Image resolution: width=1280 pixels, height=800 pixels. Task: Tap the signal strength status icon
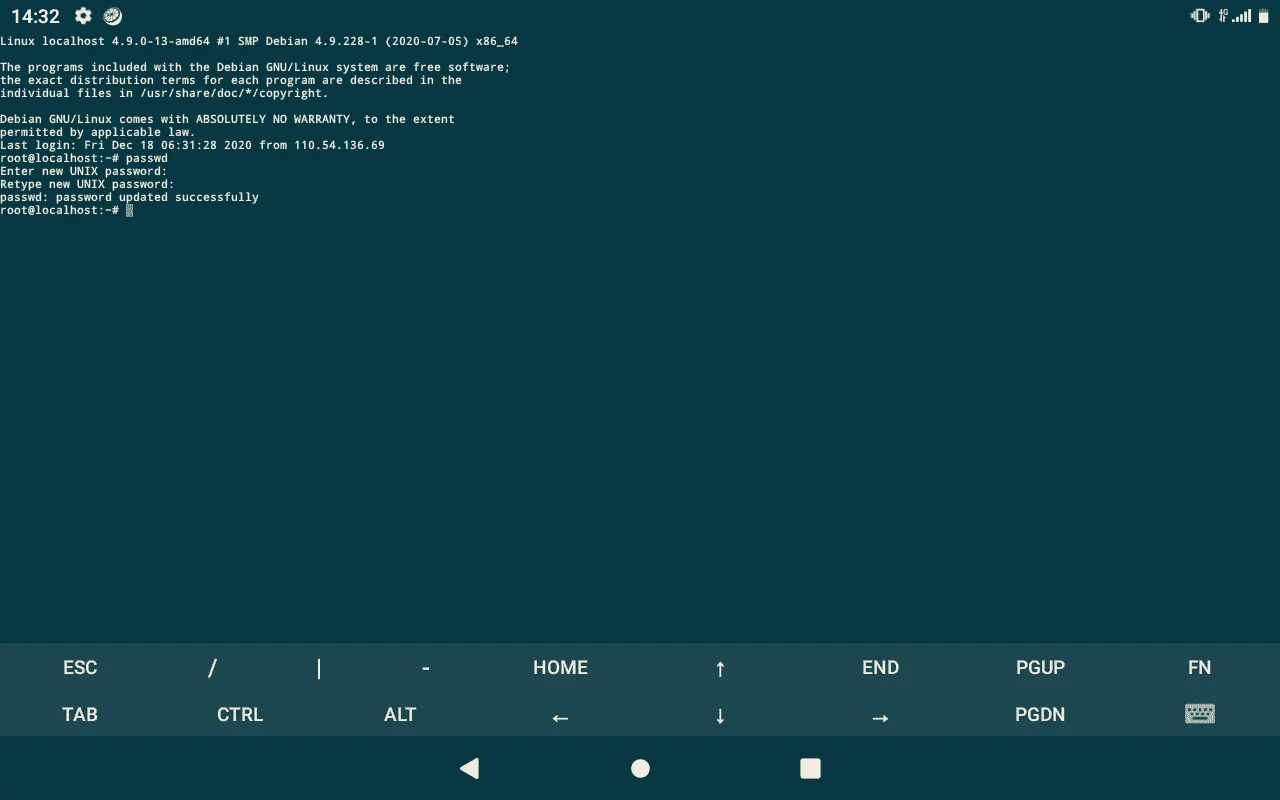click(1241, 16)
